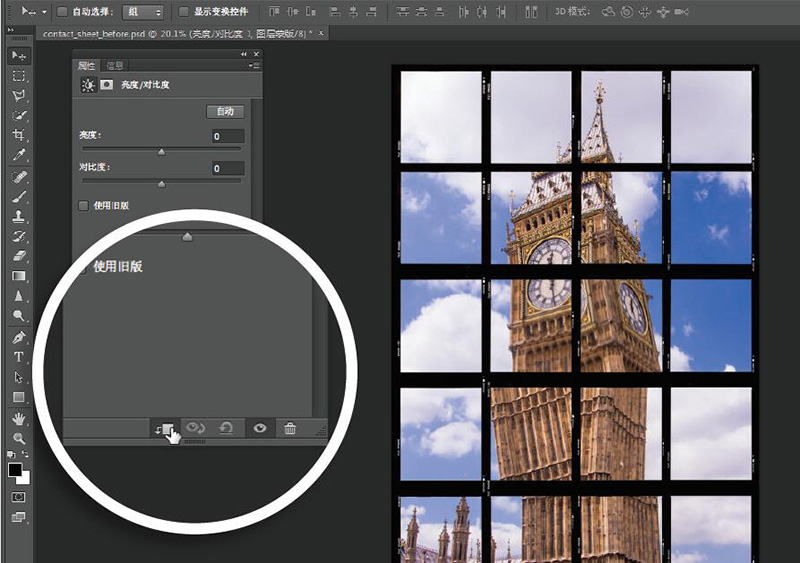Image resolution: width=800 pixels, height=563 pixels.
Task: Select the Horizontal Type tool
Action: coord(19,357)
